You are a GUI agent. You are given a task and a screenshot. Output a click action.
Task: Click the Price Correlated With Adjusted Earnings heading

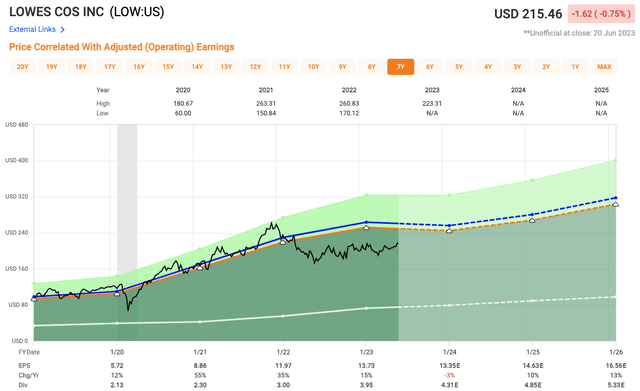point(122,47)
